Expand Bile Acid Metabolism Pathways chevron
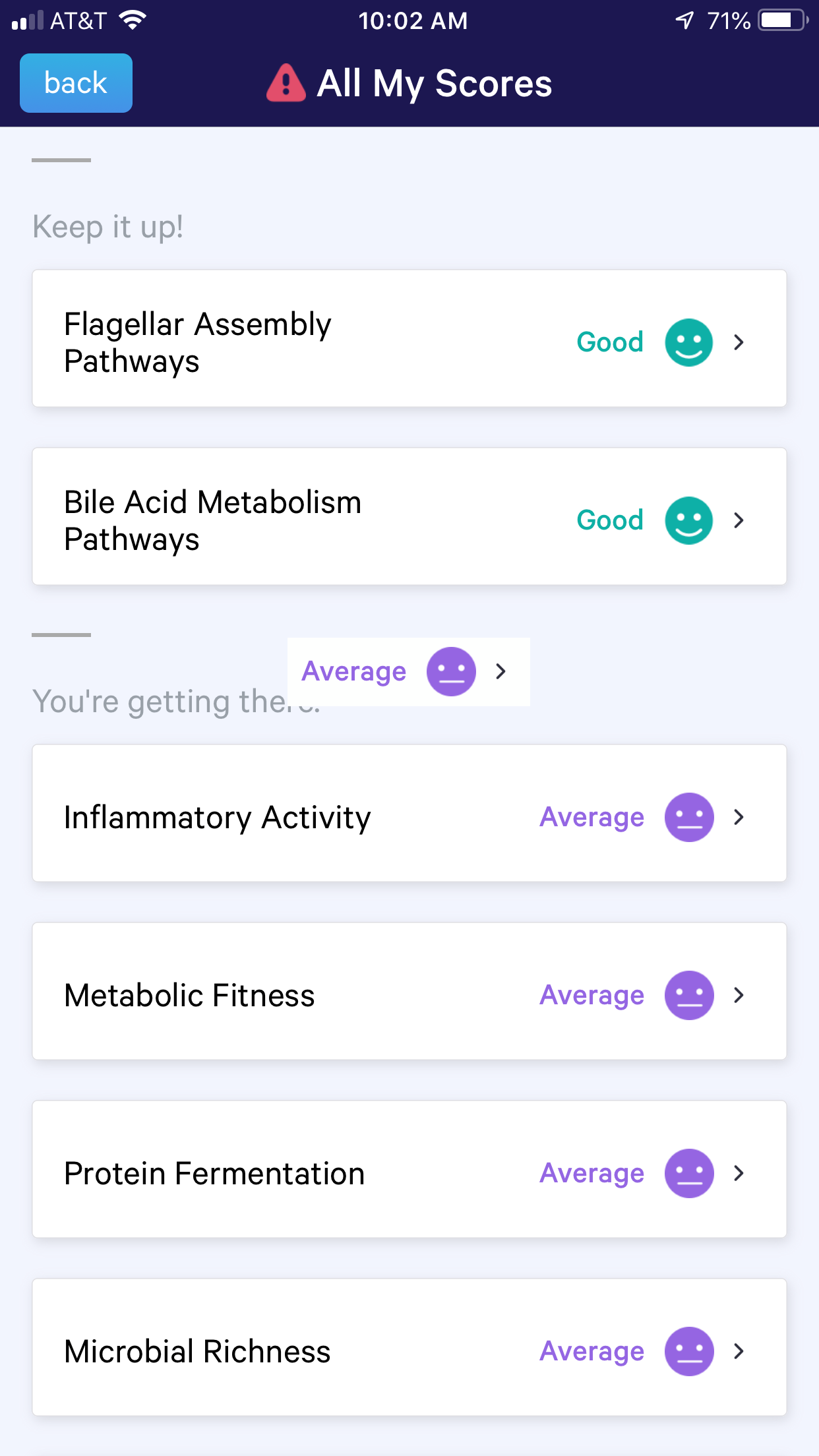Screen dimensions: 819x1456 [739, 520]
